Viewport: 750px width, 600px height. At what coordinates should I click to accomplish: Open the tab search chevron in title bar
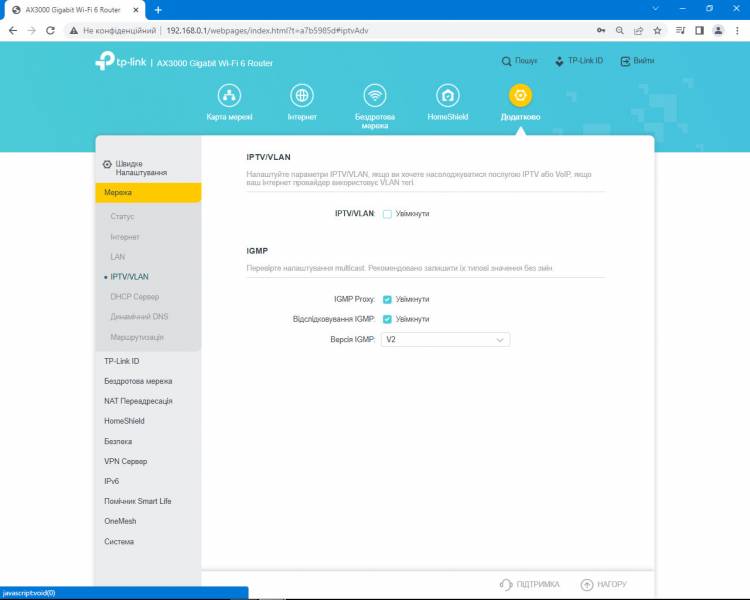point(656,9)
